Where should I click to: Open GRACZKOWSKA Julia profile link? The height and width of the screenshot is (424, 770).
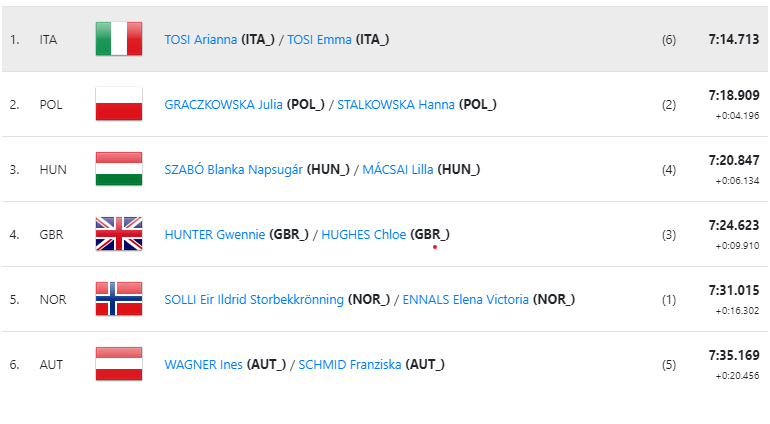[223, 105]
